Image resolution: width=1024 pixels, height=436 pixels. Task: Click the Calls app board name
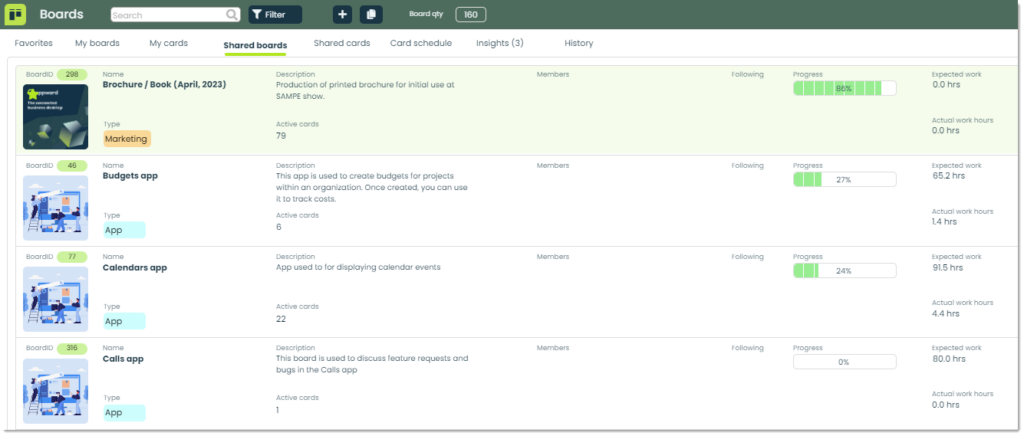pyautogui.click(x=123, y=358)
